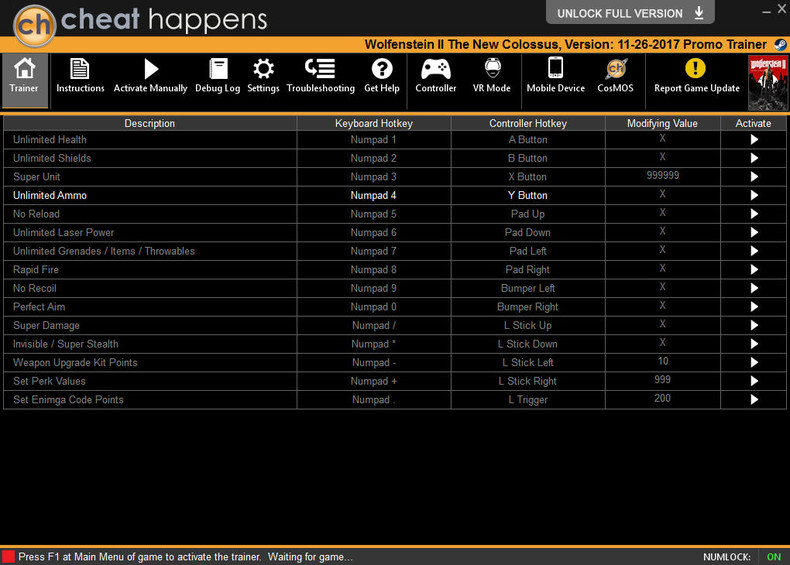Click the A Button controller hotkey
This screenshot has width=790, height=565.
528,140
